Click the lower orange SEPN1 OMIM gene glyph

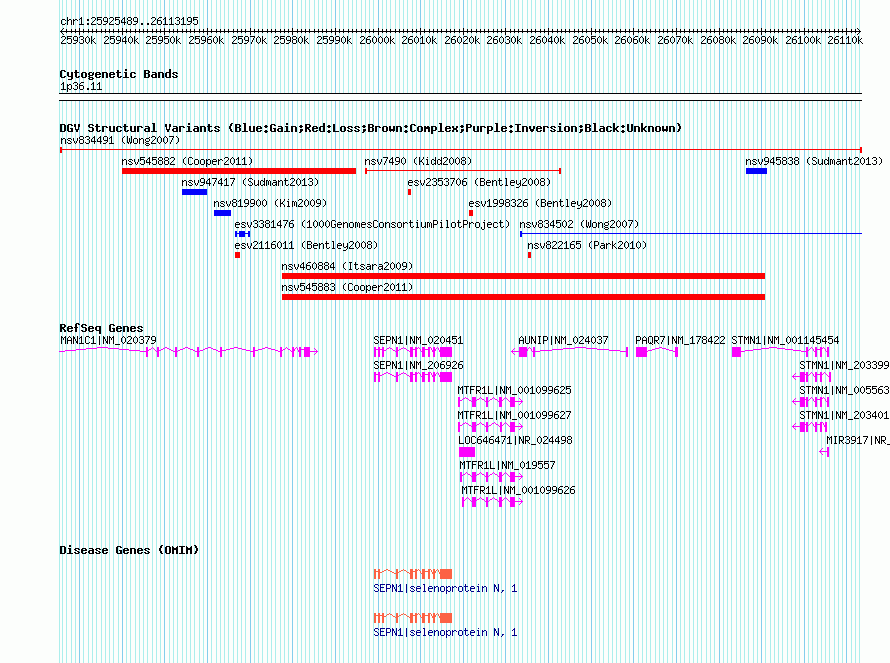pos(413,618)
